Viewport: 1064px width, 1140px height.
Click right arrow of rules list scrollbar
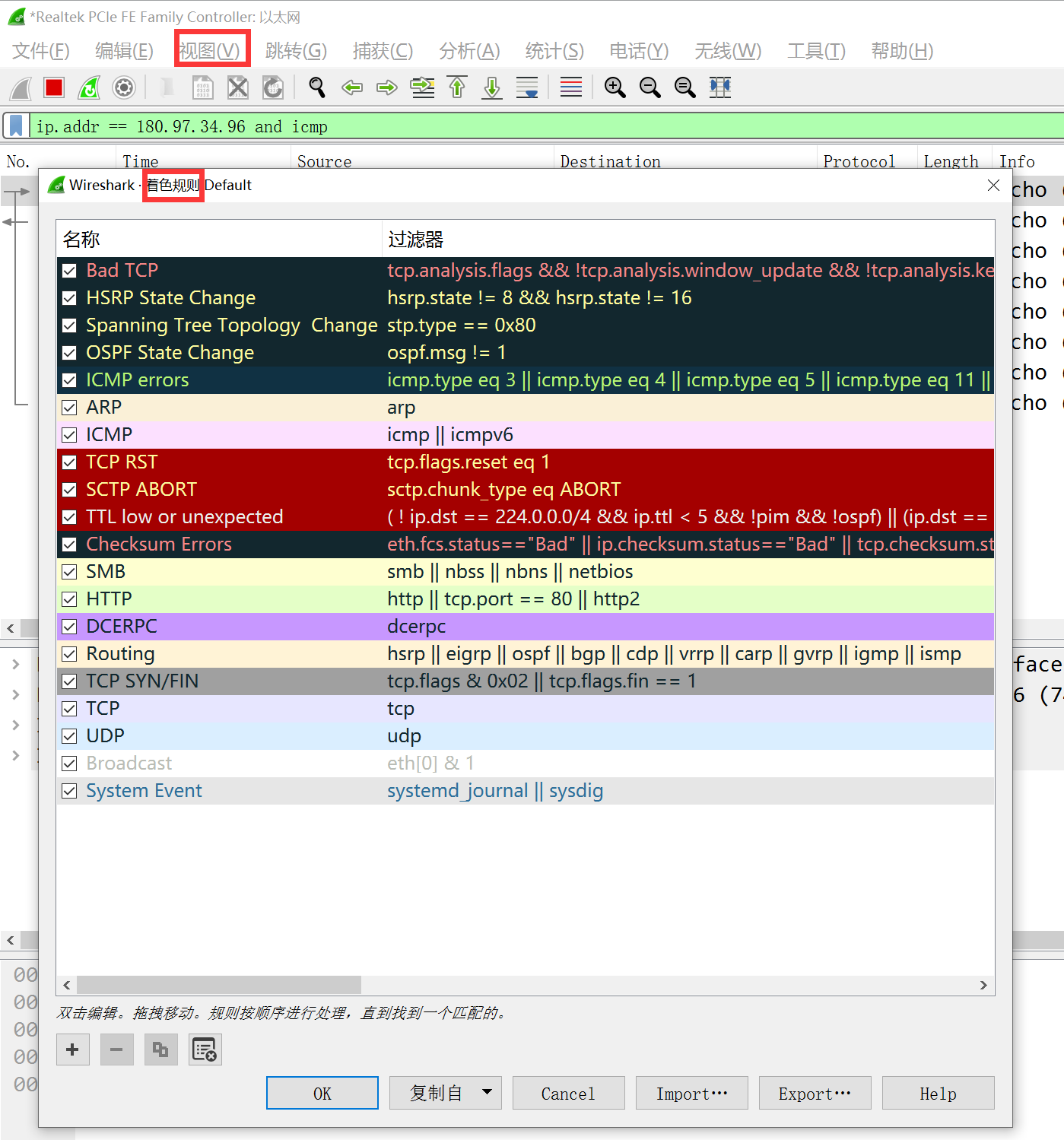983,985
